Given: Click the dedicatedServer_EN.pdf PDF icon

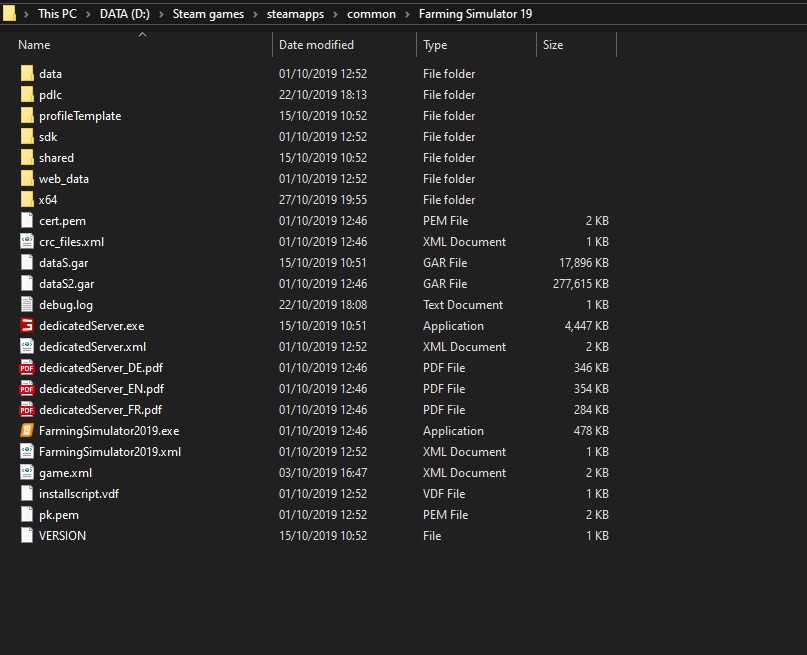Looking at the screenshot, I should [x=27, y=389].
